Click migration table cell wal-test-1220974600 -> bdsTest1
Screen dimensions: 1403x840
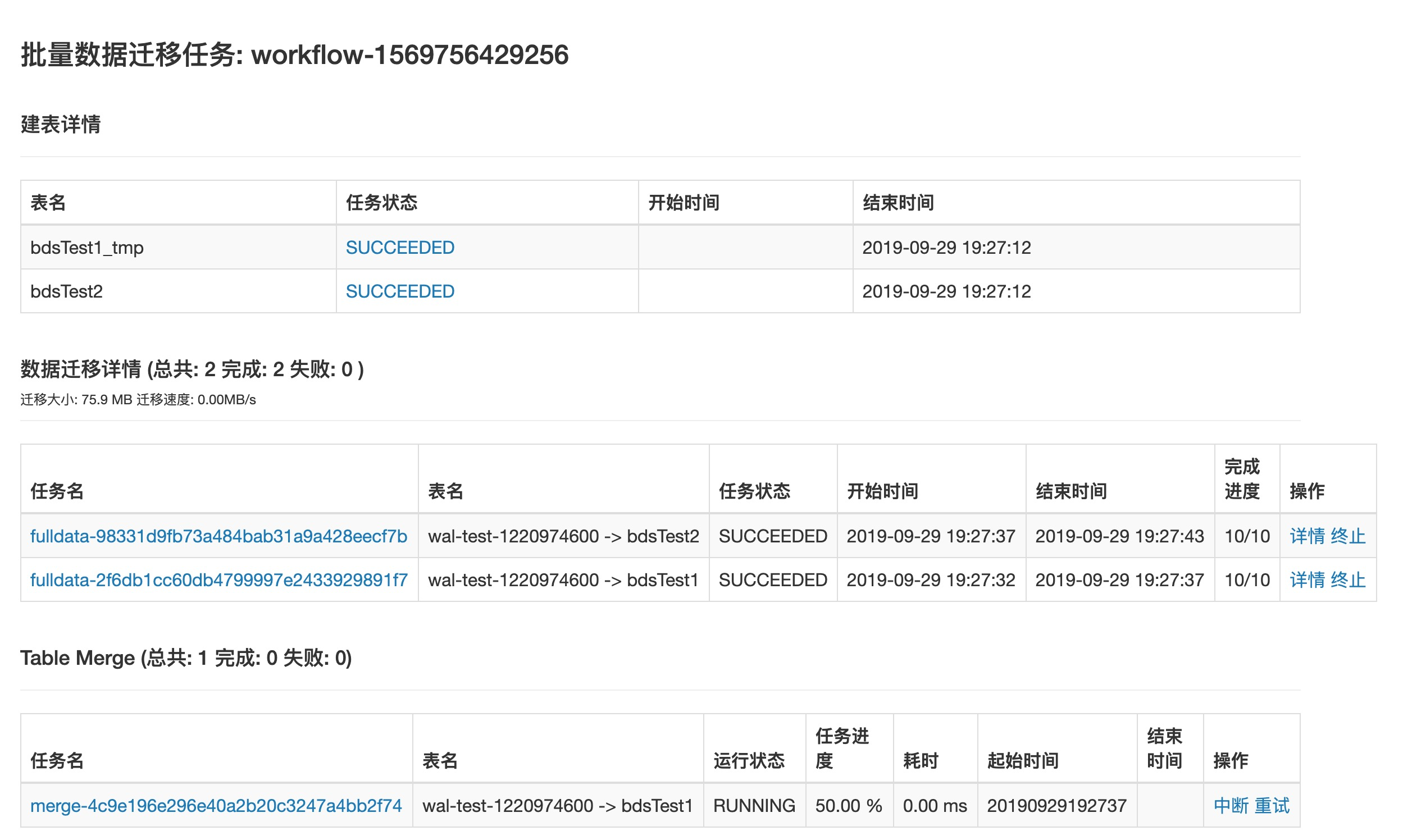tap(563, 579)
